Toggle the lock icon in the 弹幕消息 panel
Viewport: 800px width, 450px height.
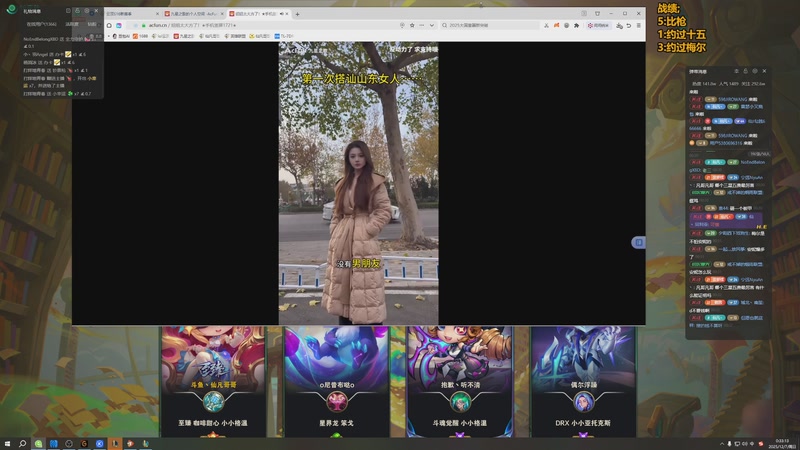click(x=745, y=71)
